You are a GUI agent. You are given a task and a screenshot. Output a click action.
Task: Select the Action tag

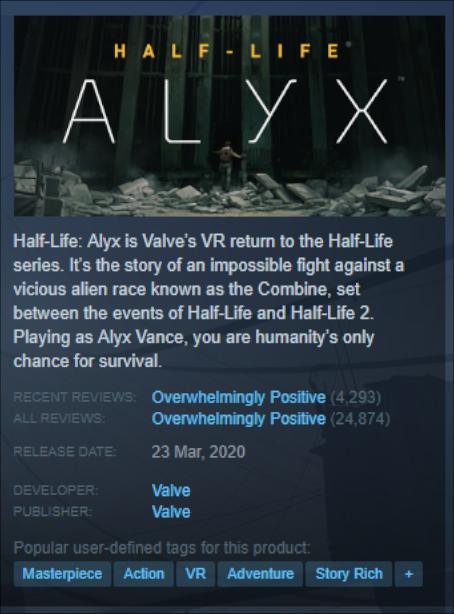[x=144, y=574]
